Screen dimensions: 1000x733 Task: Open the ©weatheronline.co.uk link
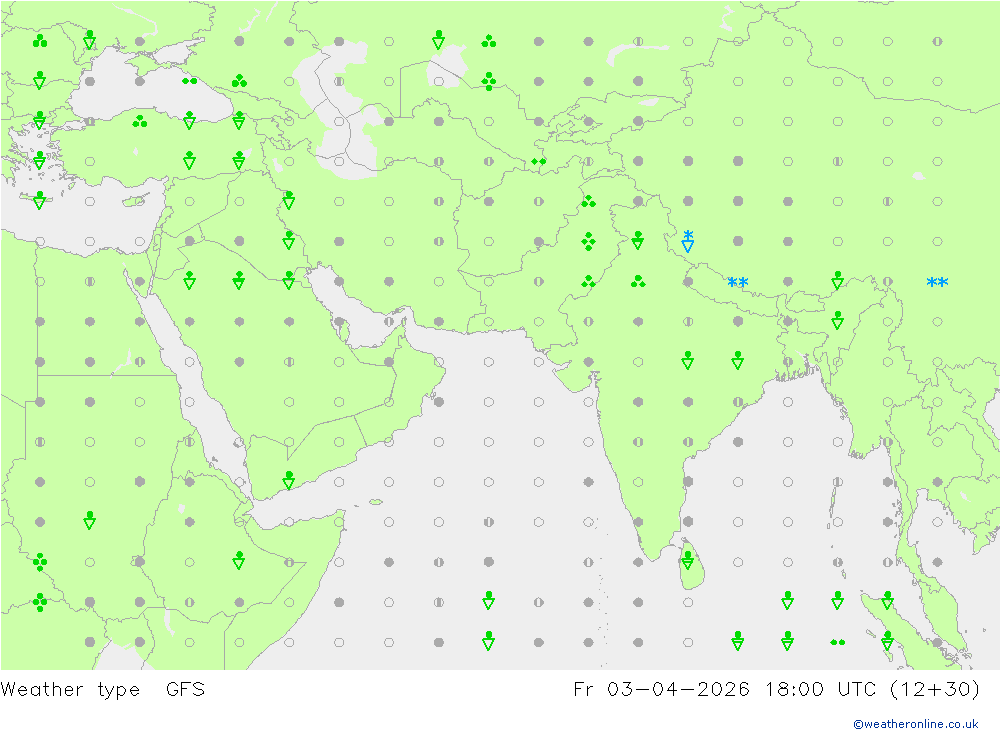pos(916,724)
